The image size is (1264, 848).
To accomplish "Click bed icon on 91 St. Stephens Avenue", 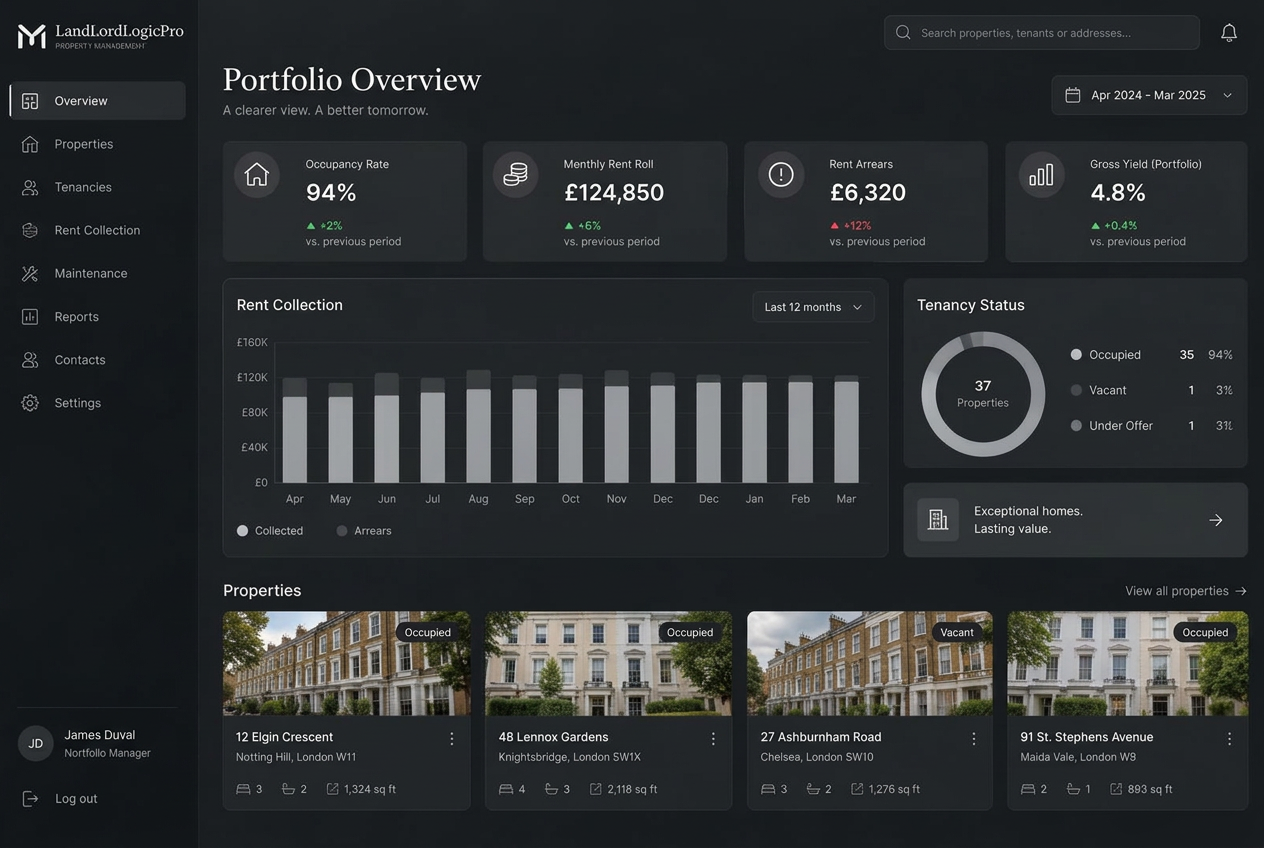I will [1028, 789].
